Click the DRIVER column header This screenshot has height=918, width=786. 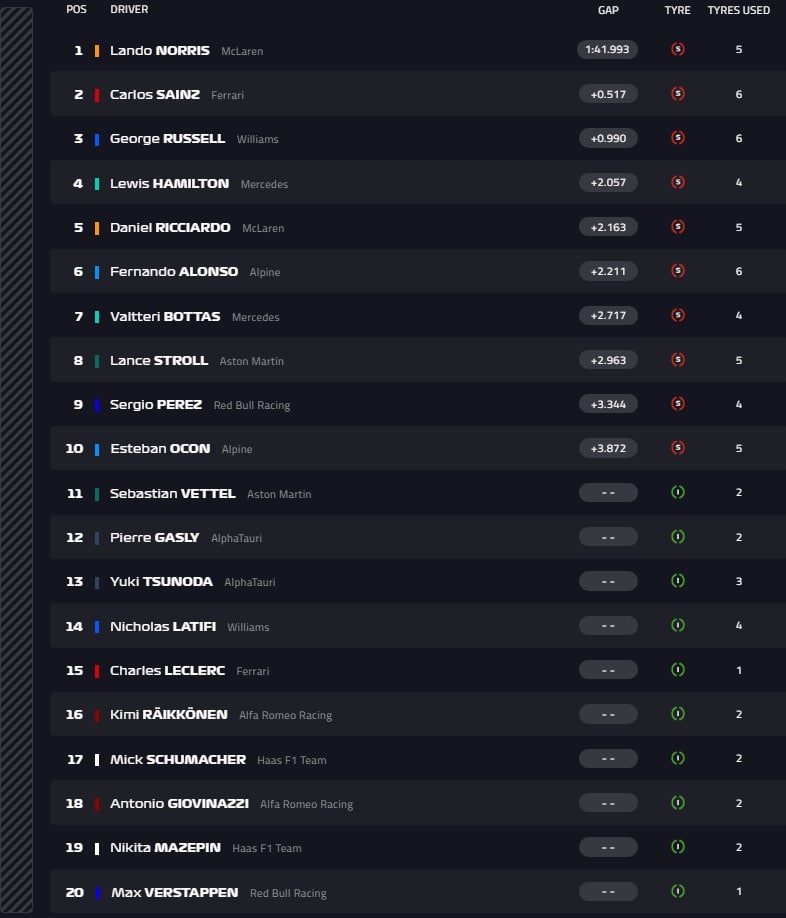129,9
